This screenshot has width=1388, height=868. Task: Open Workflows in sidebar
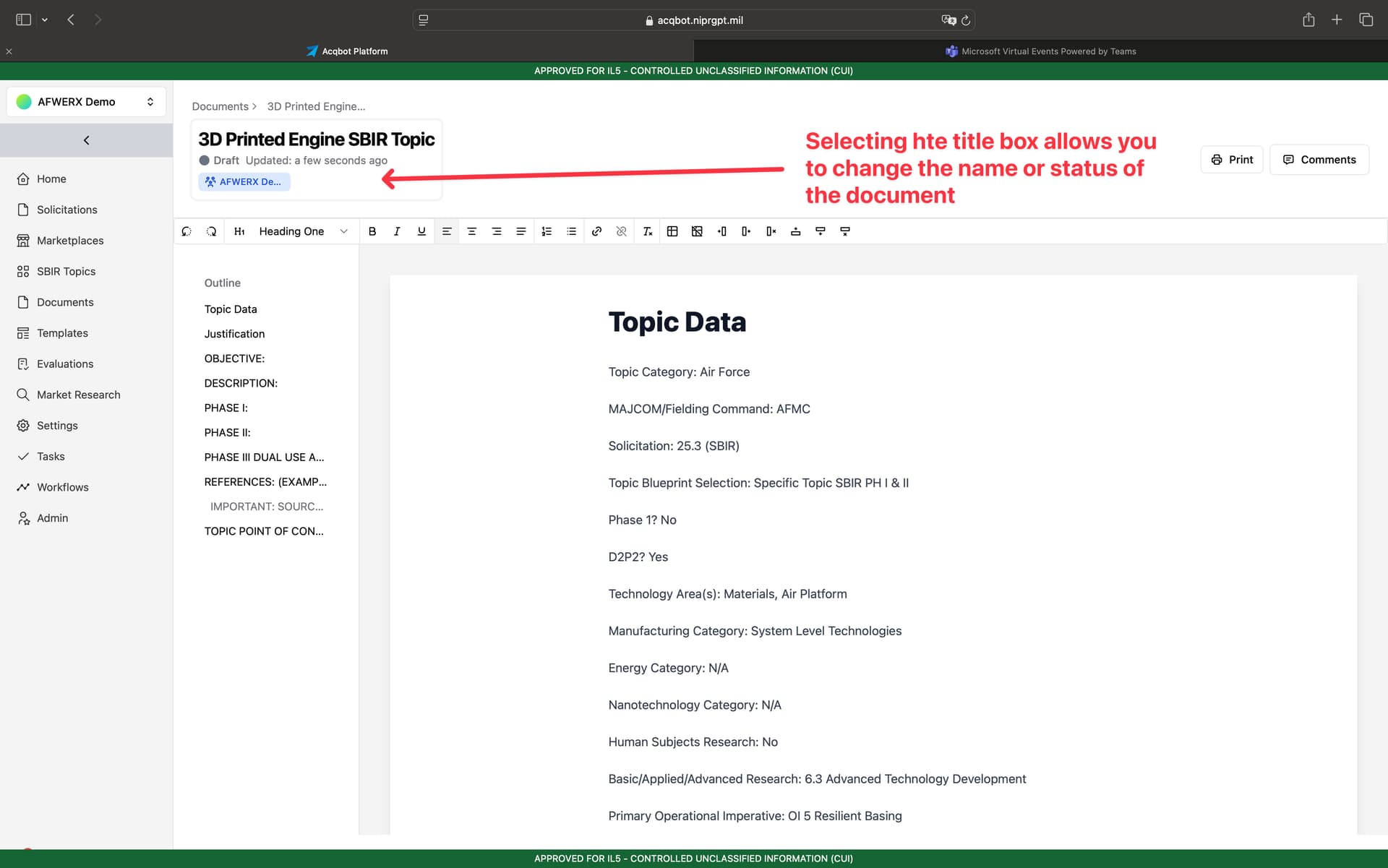tap(62, 487)
